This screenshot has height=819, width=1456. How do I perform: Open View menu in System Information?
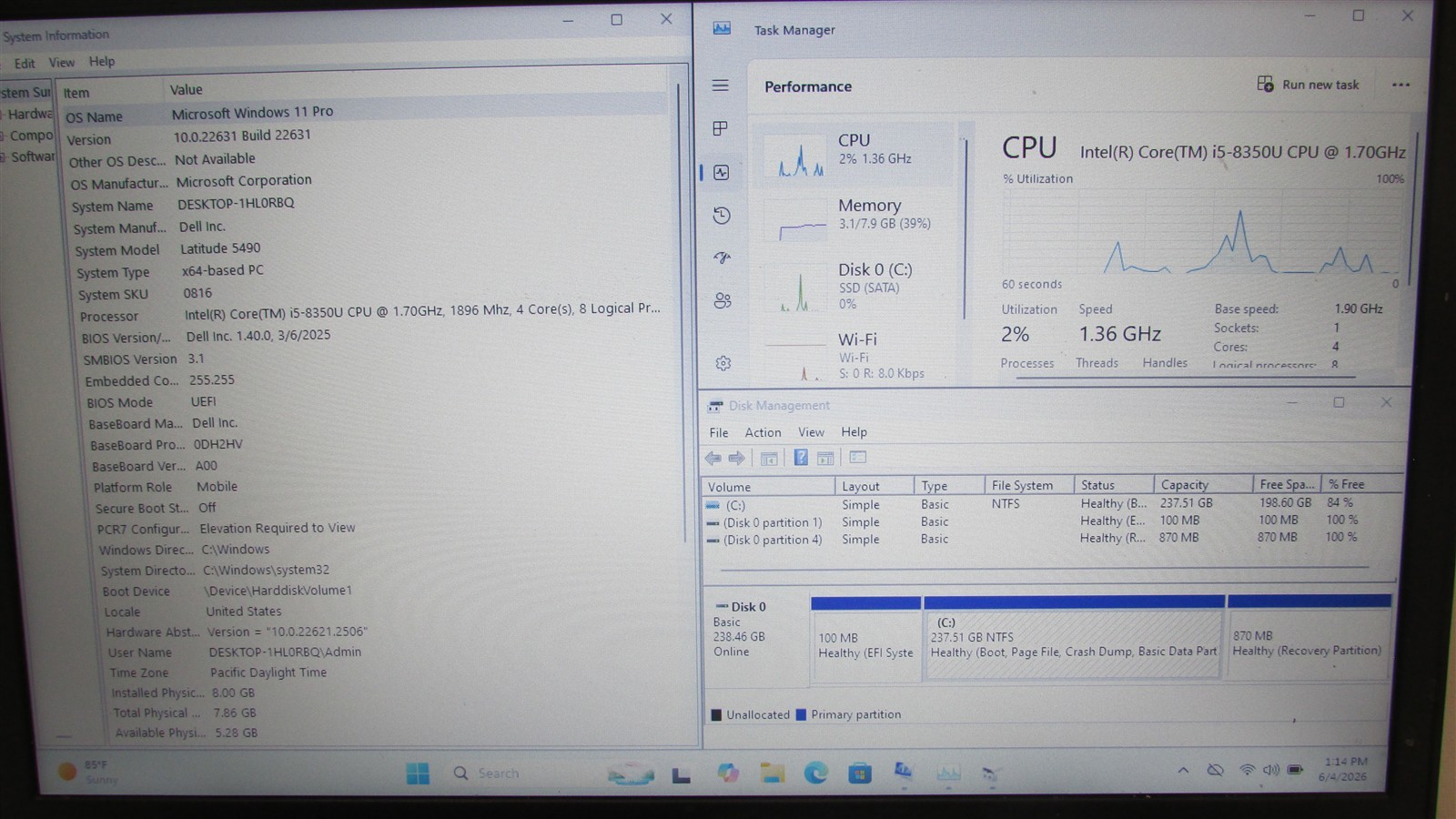pos(61,62)
